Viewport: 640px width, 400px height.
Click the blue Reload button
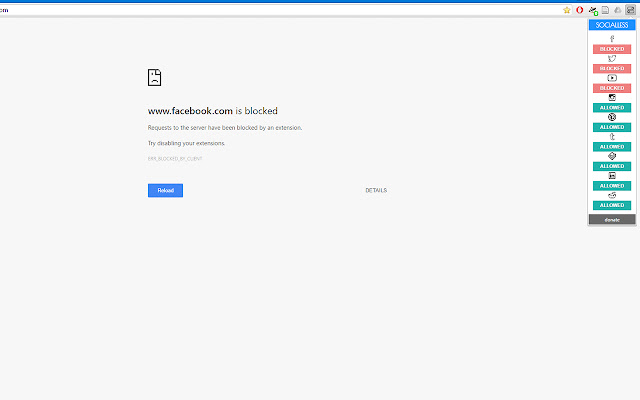pyautogui.click(x=165, y=191)
